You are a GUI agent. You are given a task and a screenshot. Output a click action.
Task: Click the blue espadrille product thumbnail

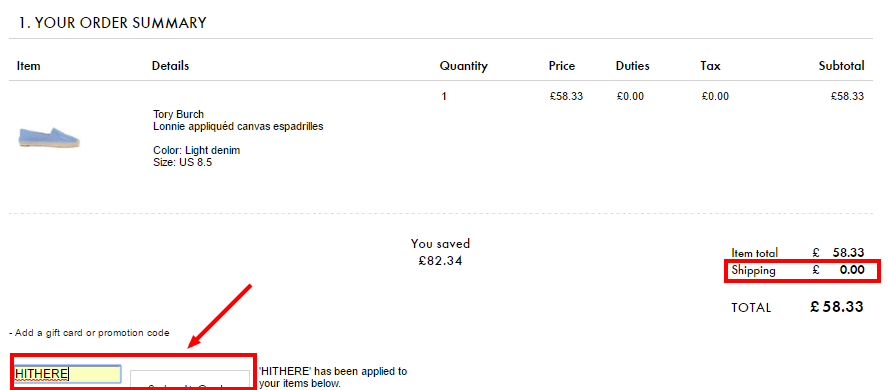click(x=49, y=138)
